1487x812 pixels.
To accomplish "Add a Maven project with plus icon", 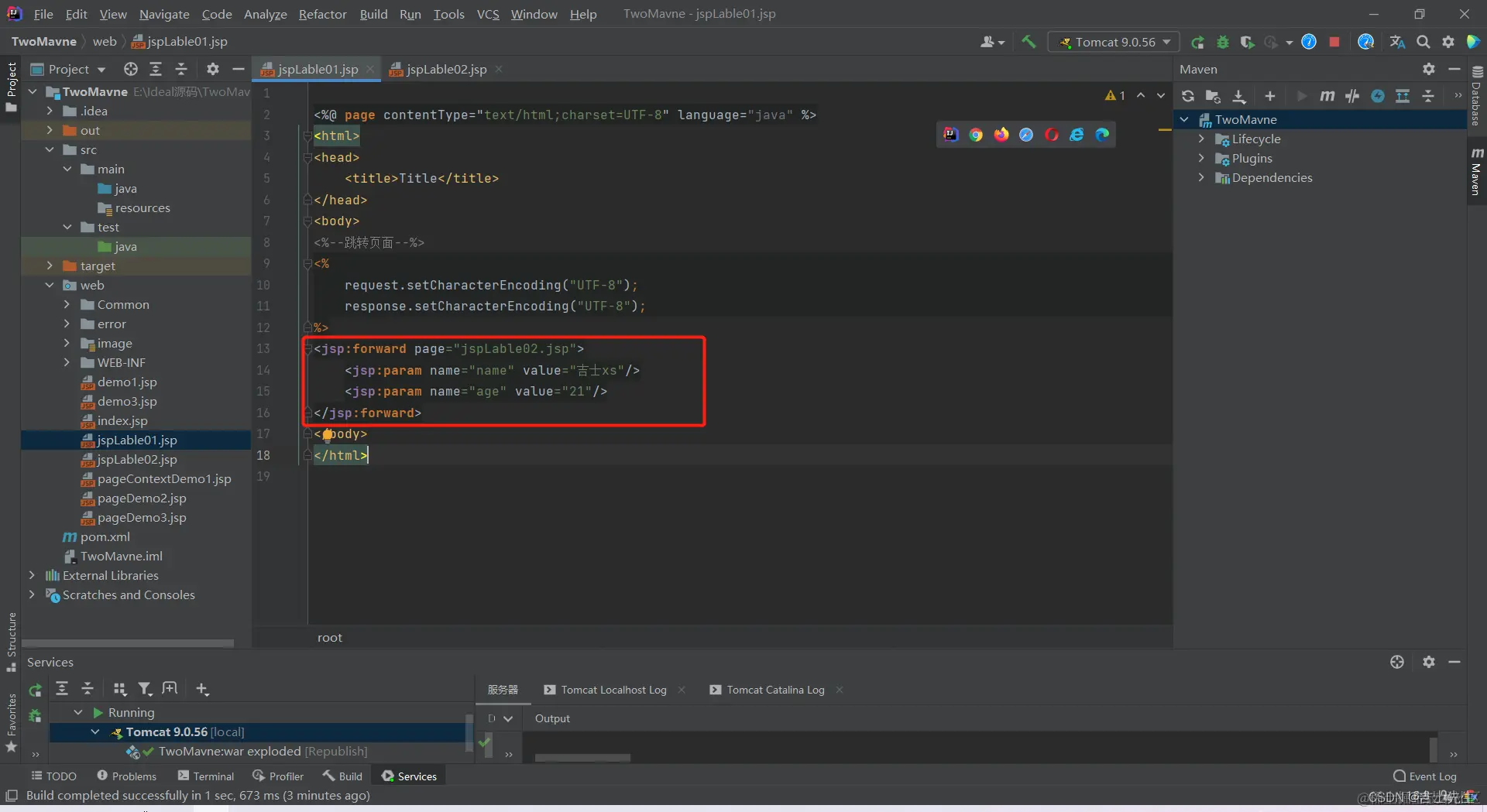I will [x=1270, y=96].
